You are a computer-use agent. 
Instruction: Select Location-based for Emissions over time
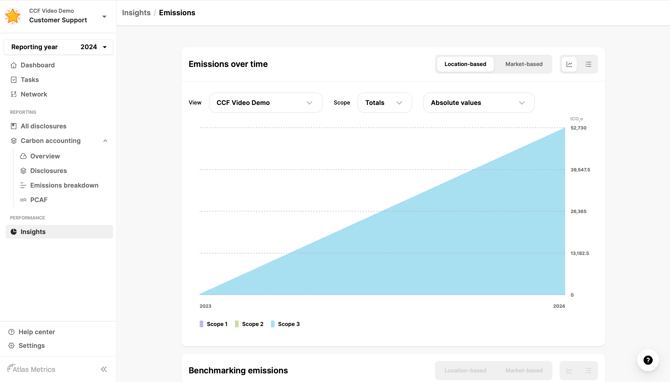[x=465, y=64]
